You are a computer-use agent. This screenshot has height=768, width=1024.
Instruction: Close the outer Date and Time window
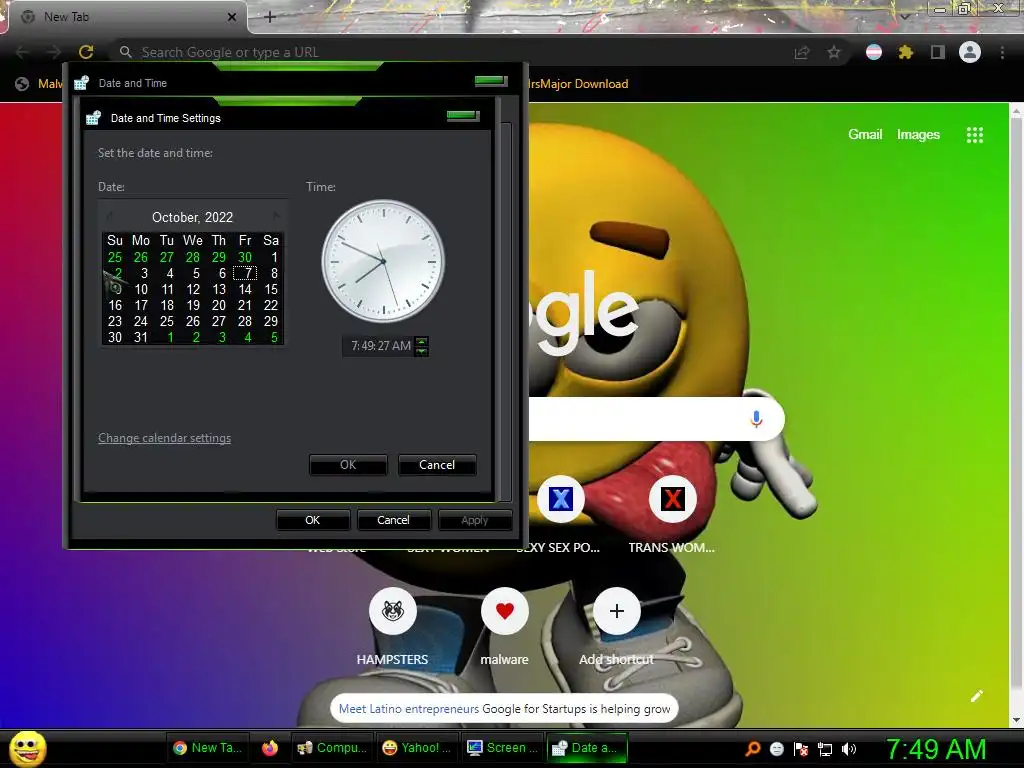(x=491, y=81)
